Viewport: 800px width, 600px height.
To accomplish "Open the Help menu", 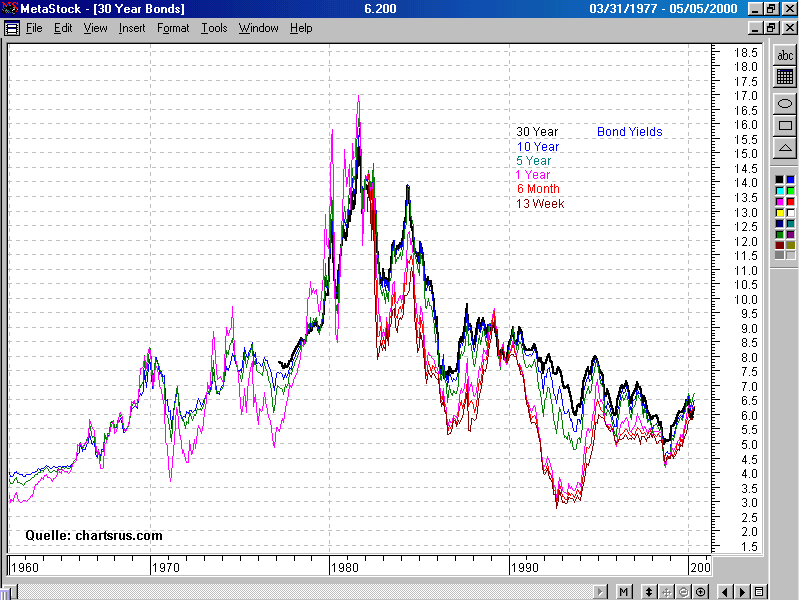I will [x=301, y=28].
